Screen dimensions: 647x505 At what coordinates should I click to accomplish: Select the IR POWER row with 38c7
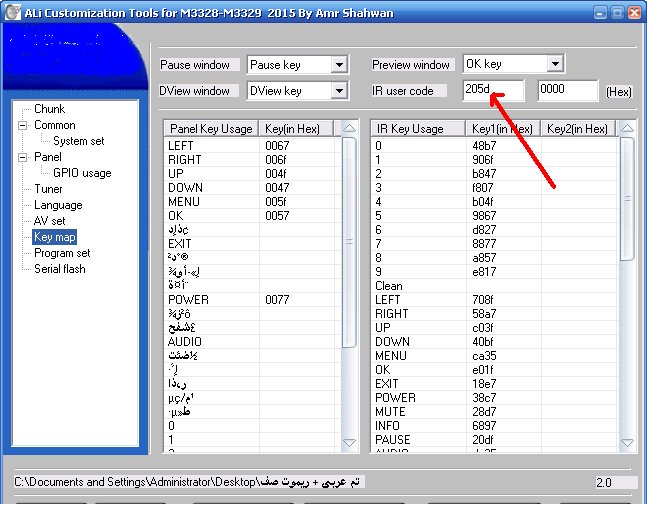click(x=495, y=398)
